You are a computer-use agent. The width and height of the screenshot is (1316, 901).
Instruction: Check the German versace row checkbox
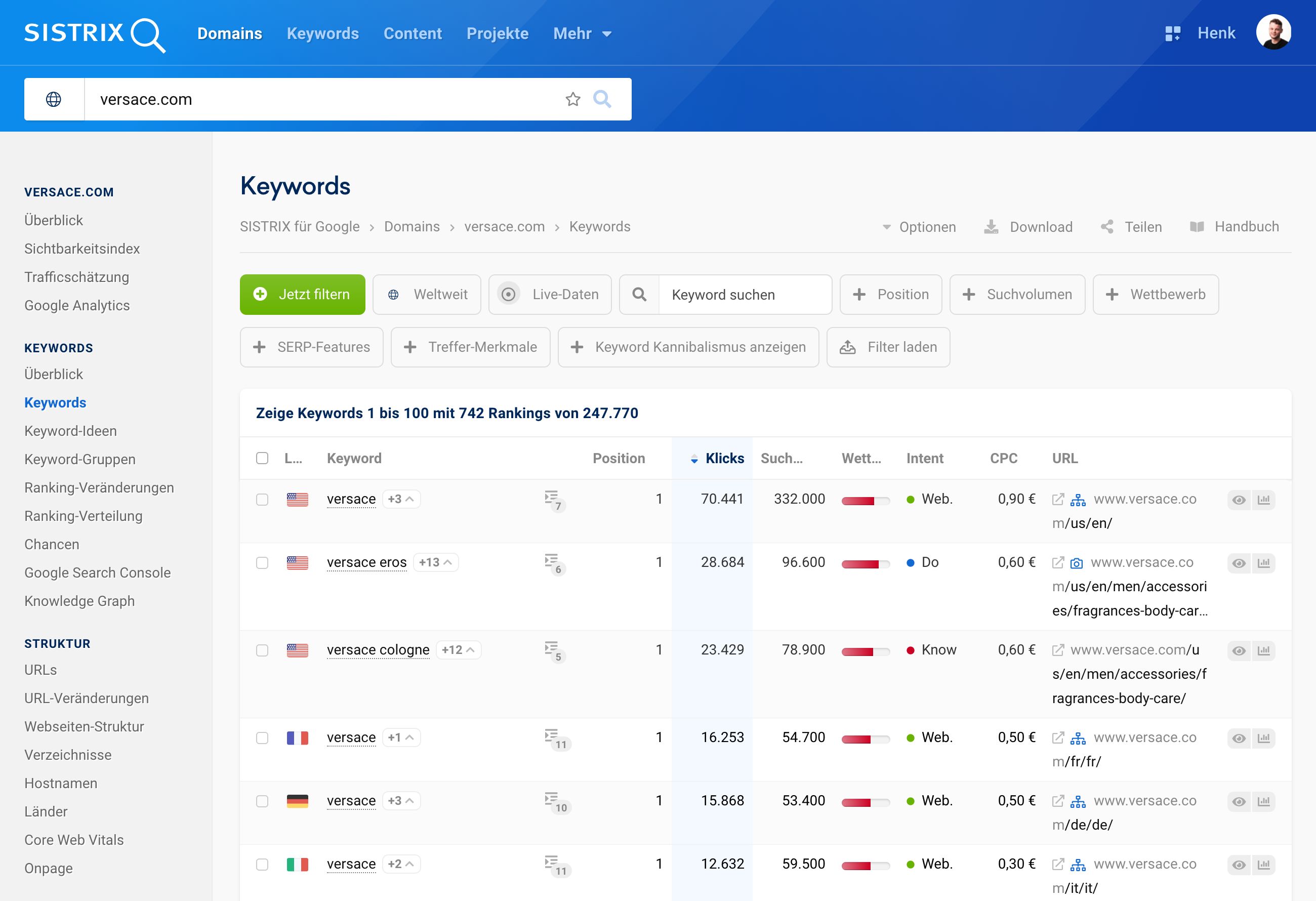coord(262,801)
